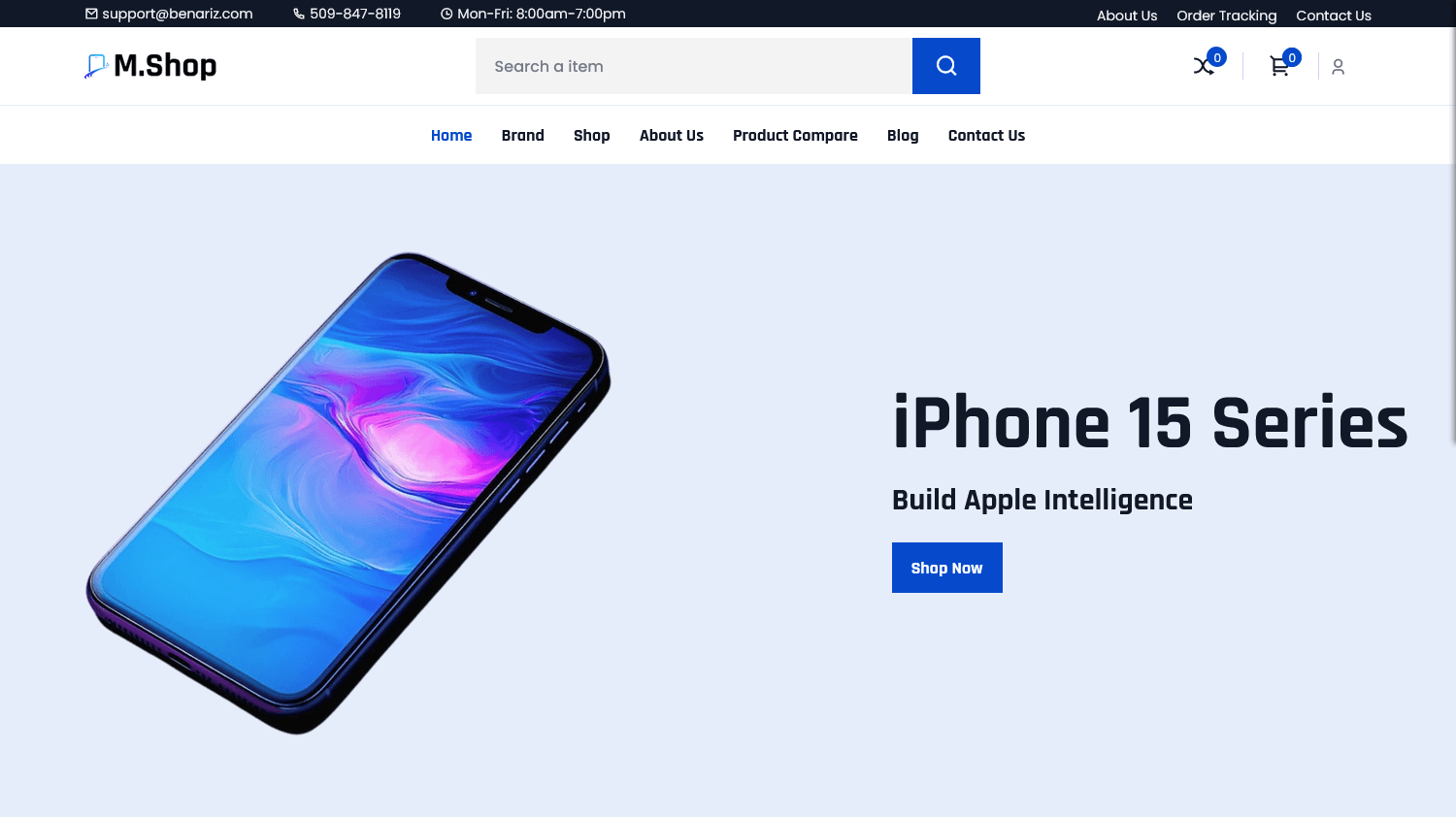1456x817 pixels.
Task: Open the Brand menu item
Action: tap(523, 135)
